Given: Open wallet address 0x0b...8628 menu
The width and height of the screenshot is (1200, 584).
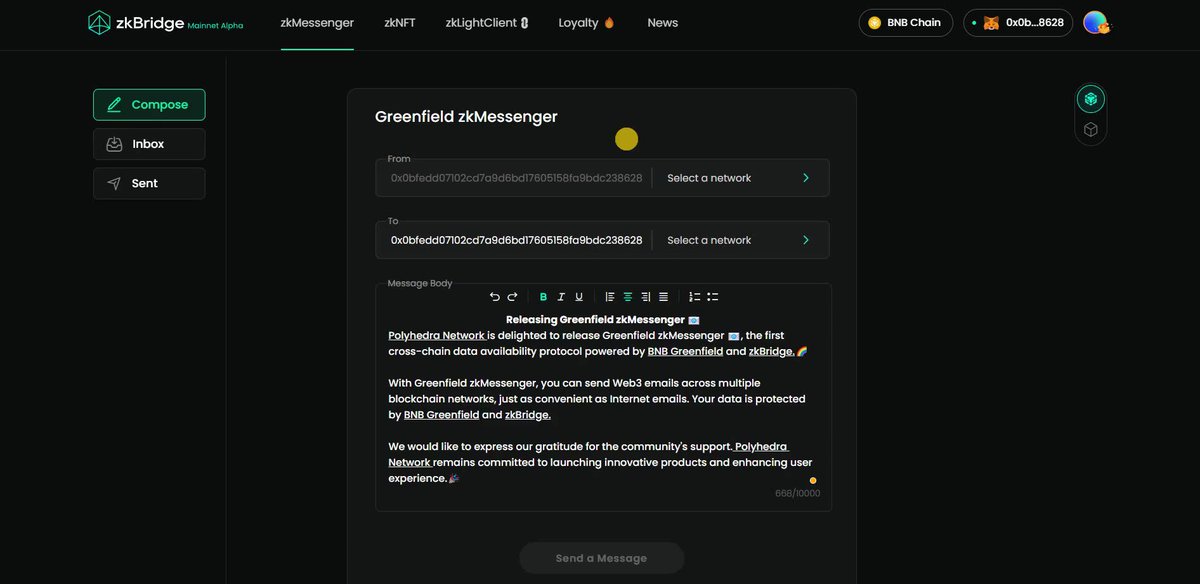Looking at the screenshot, I should pos(1018,23).
